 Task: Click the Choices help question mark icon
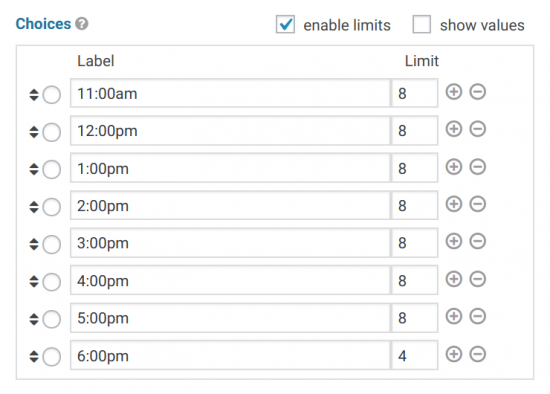[82, 24]
